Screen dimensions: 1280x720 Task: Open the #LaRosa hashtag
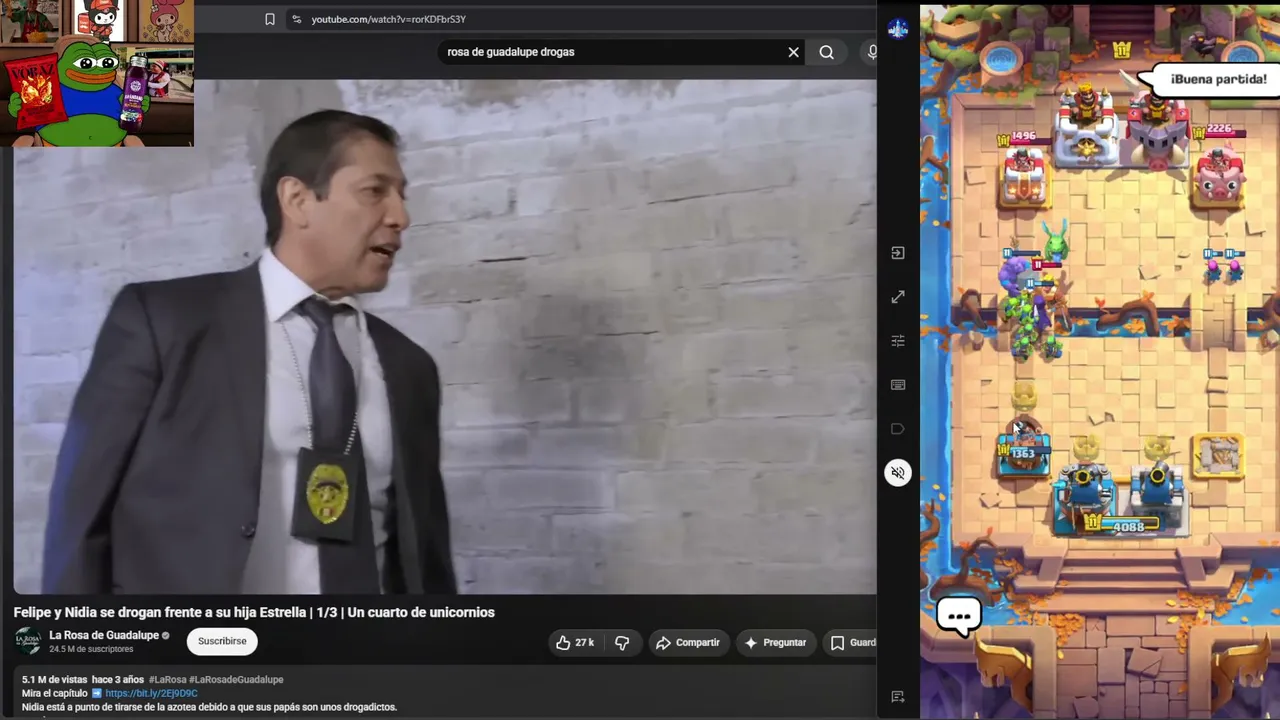166,679
